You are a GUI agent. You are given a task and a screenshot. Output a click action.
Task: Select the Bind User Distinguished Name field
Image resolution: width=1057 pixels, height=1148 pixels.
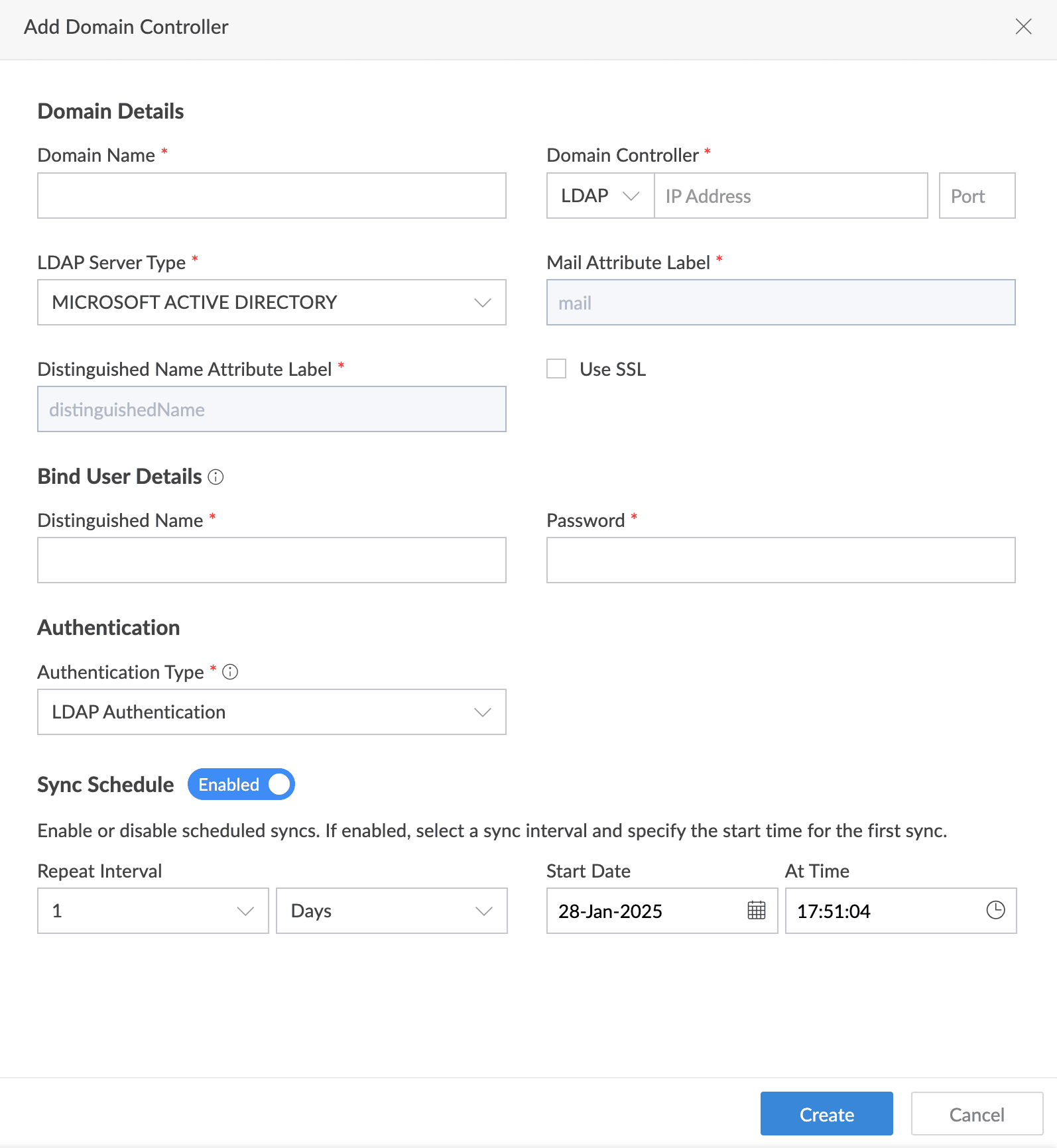coord(272,560)
